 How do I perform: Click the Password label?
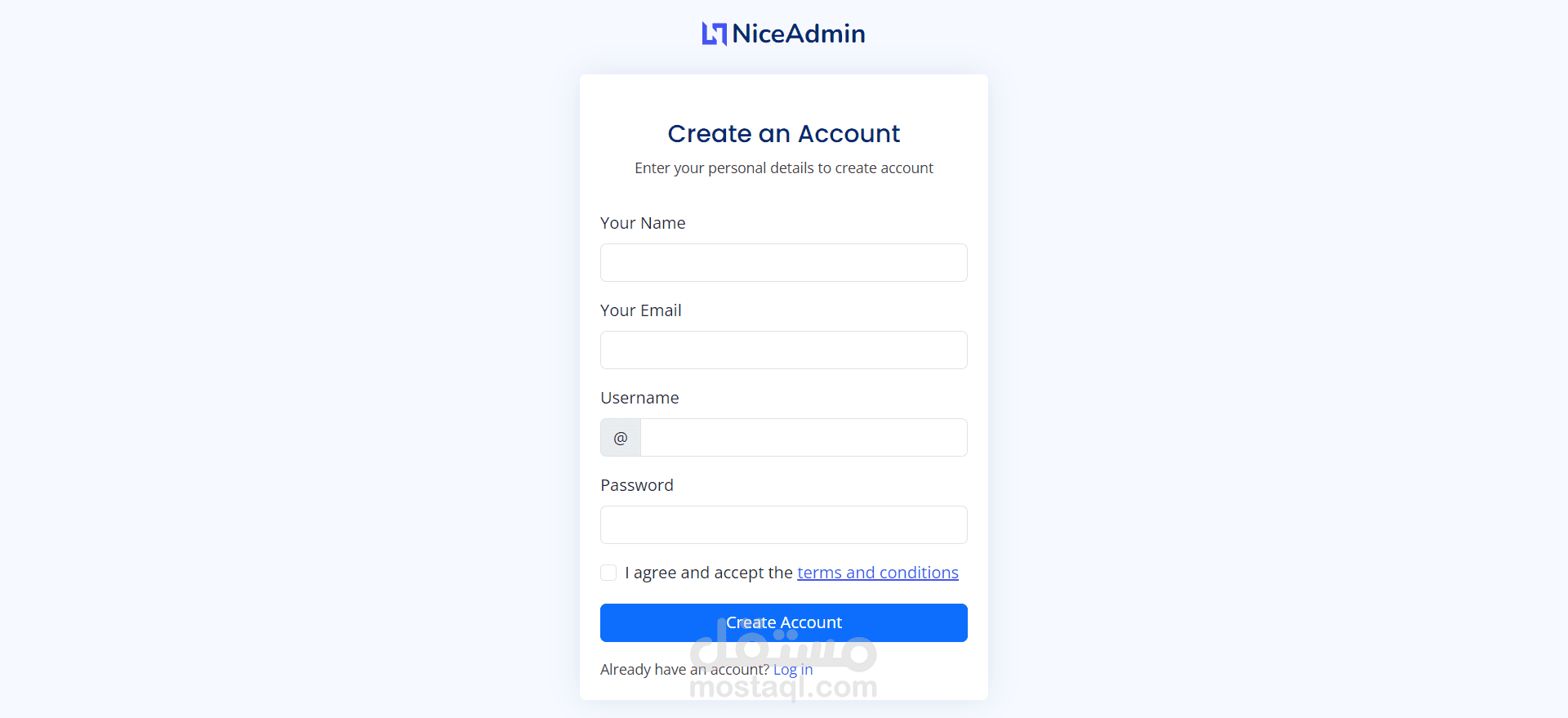[637, 485]
